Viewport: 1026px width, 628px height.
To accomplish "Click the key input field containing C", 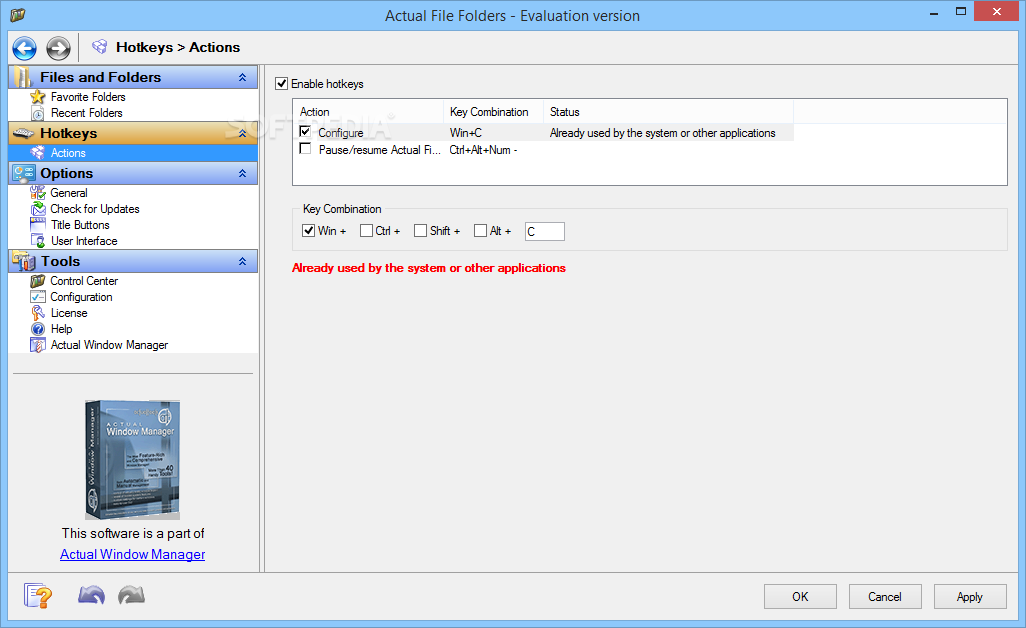I will click(544, 232).
